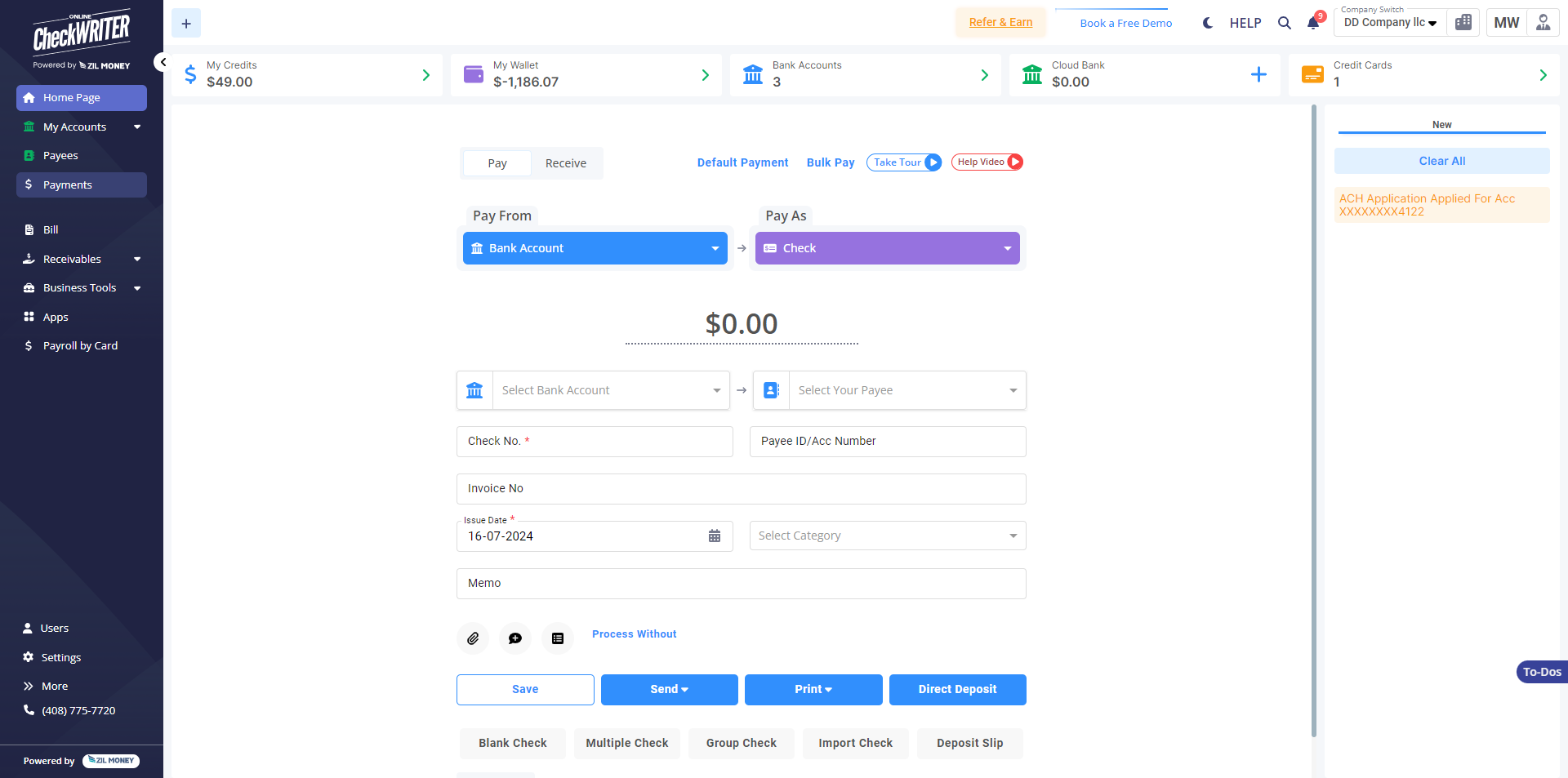Open Payees in sidebar

82,156
